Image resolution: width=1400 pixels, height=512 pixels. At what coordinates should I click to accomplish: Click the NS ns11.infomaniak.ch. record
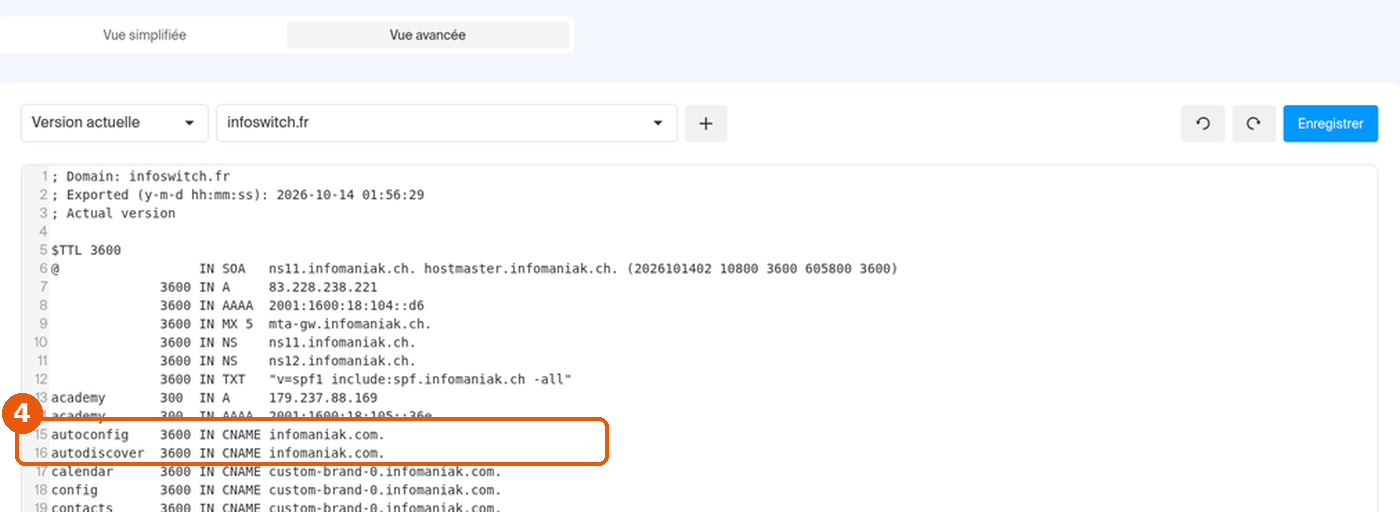287,342
